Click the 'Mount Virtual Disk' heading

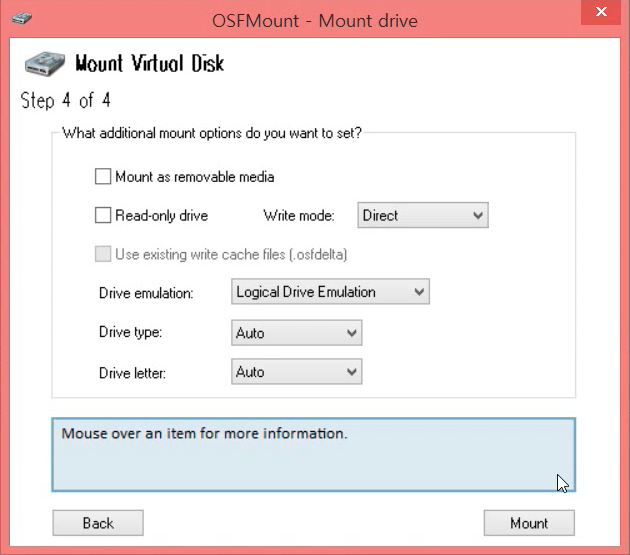149,63
